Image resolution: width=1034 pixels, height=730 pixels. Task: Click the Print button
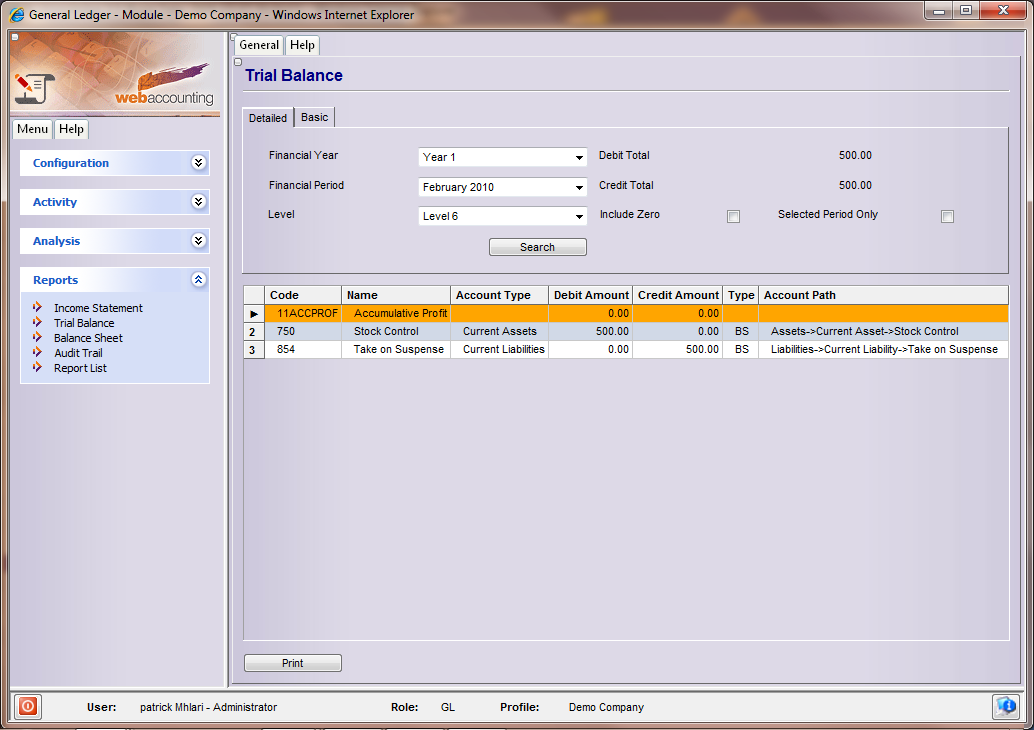292,663
